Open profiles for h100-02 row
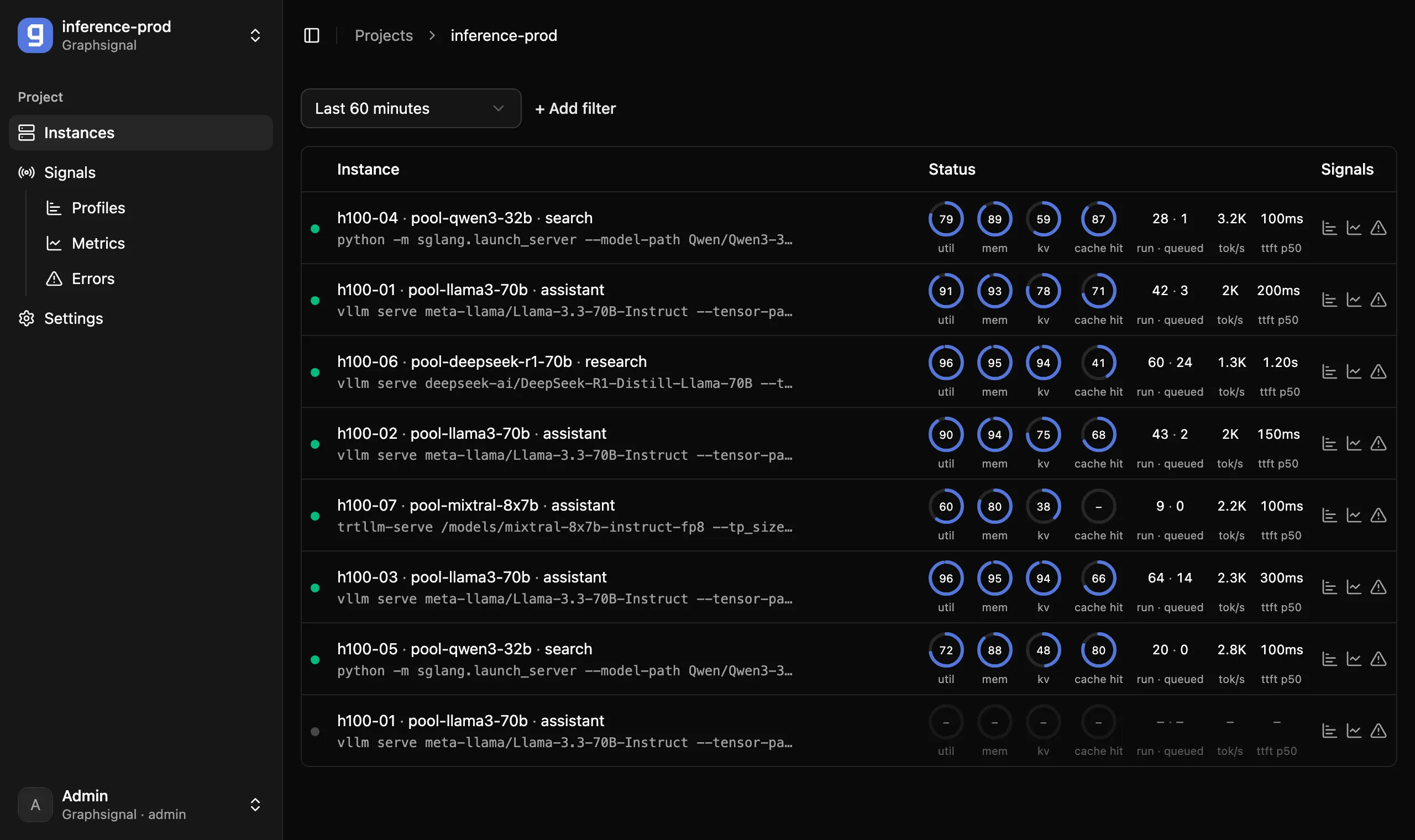 point(1329,443)
